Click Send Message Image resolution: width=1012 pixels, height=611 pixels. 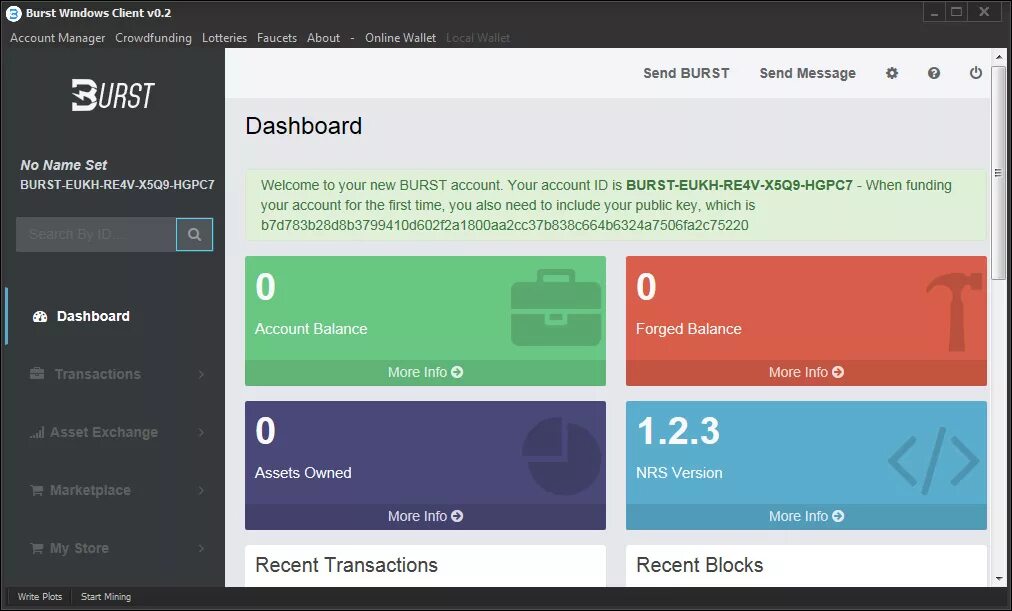[x=807, y=73]
